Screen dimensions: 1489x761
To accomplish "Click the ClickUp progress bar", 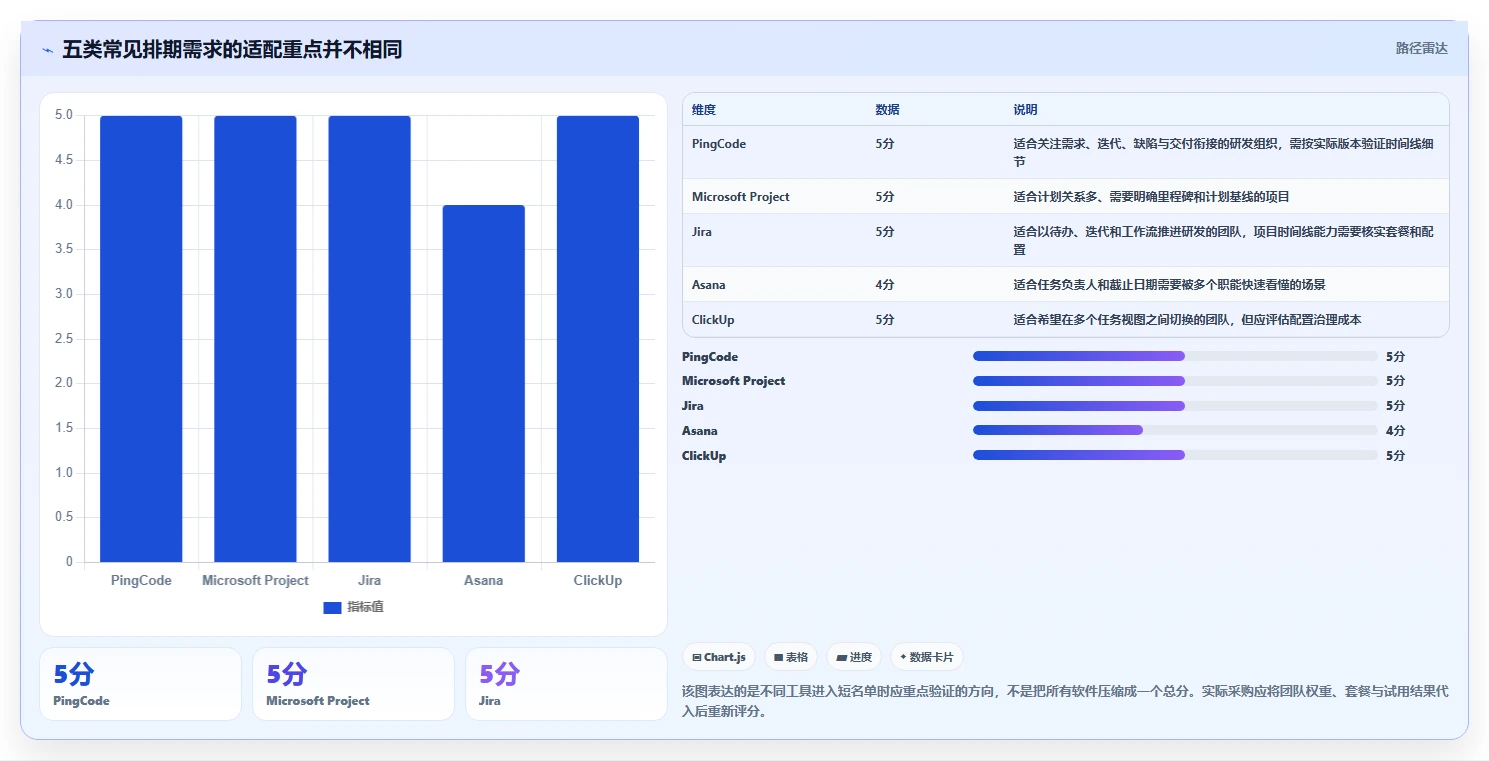I will [1175, 455].
